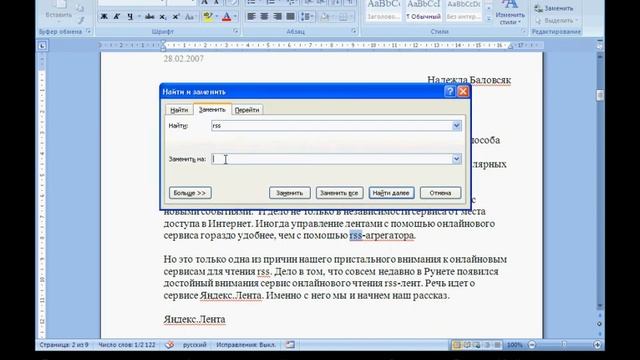Viewport: 640px width, 360px height.
Task: Click the Страница: 2 из 9 status
Action: pos(64,345)
